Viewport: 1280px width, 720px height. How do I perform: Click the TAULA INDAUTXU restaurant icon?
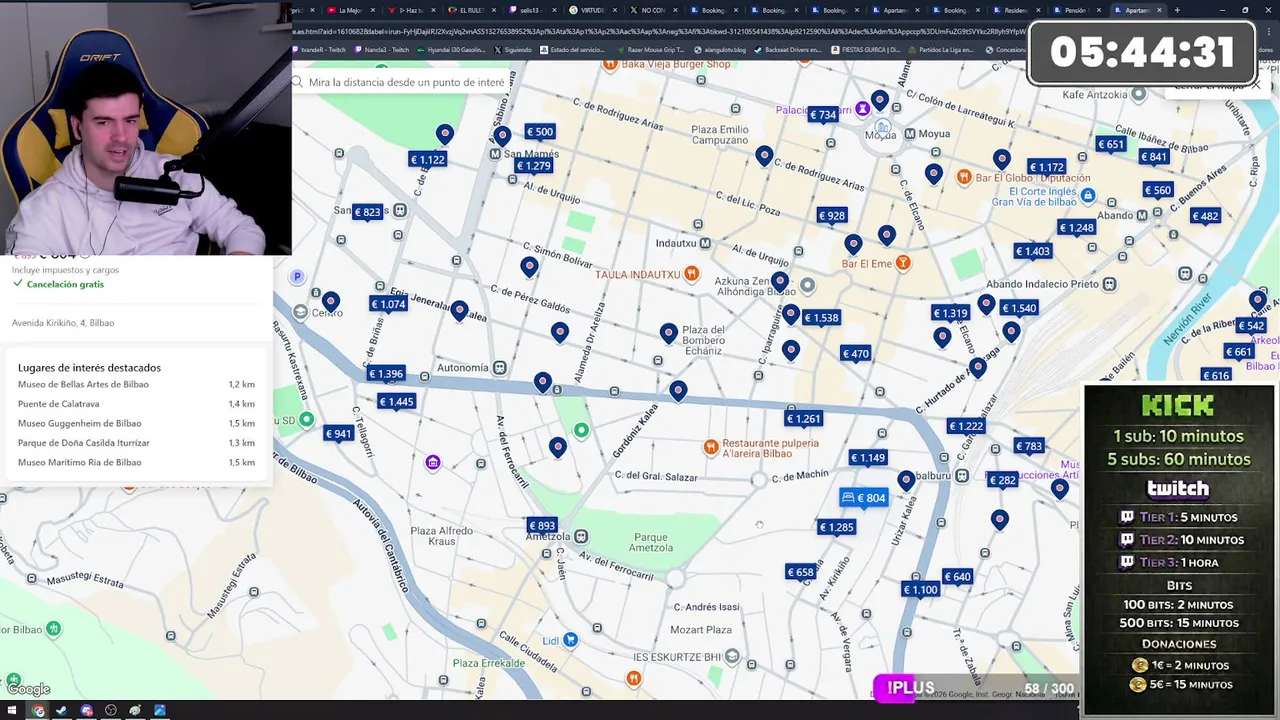pos(691,273)
